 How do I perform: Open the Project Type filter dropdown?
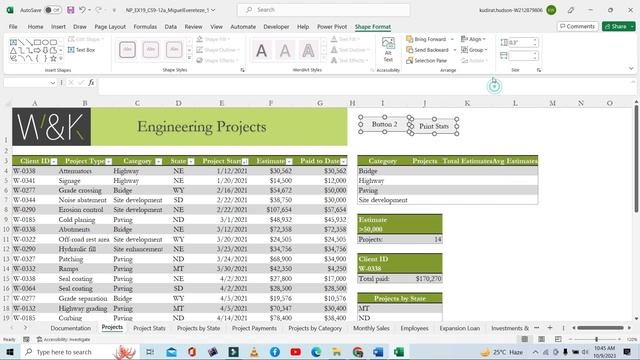(109, 162)
